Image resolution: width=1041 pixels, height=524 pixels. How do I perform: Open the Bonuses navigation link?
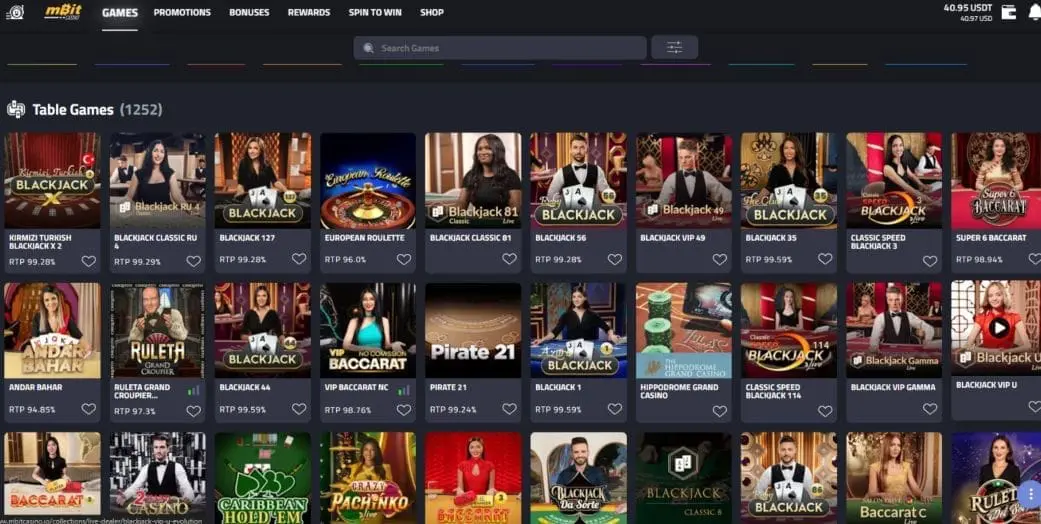click(249, 13)
